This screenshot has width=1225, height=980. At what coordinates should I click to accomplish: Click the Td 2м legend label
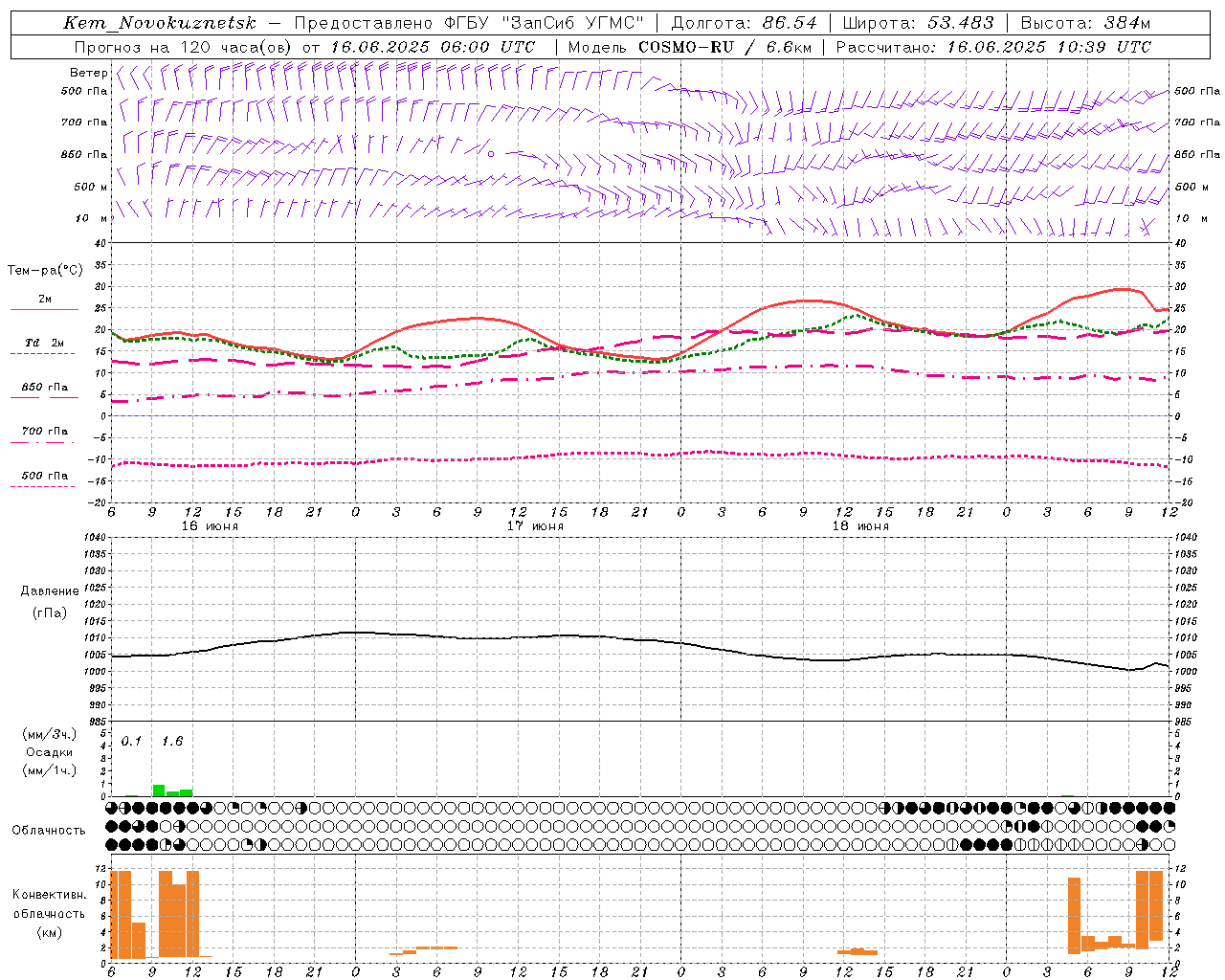click(x=44, y=343)
